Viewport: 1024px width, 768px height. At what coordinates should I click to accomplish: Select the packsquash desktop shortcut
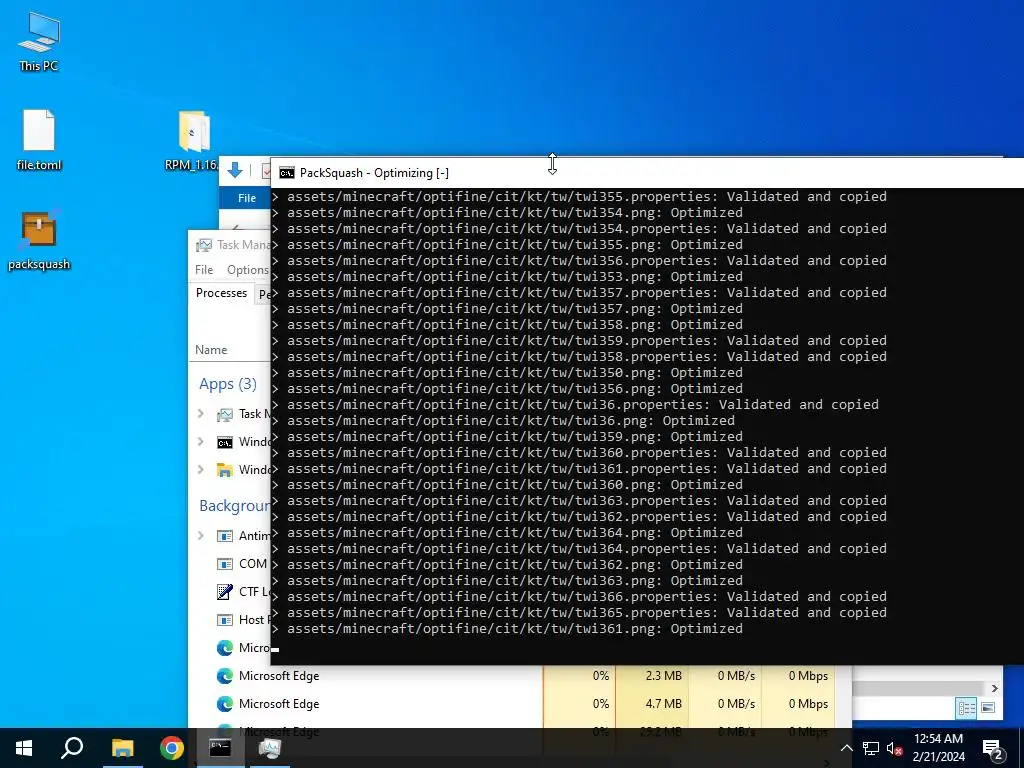pyautogui.click(x=39, y=240)
